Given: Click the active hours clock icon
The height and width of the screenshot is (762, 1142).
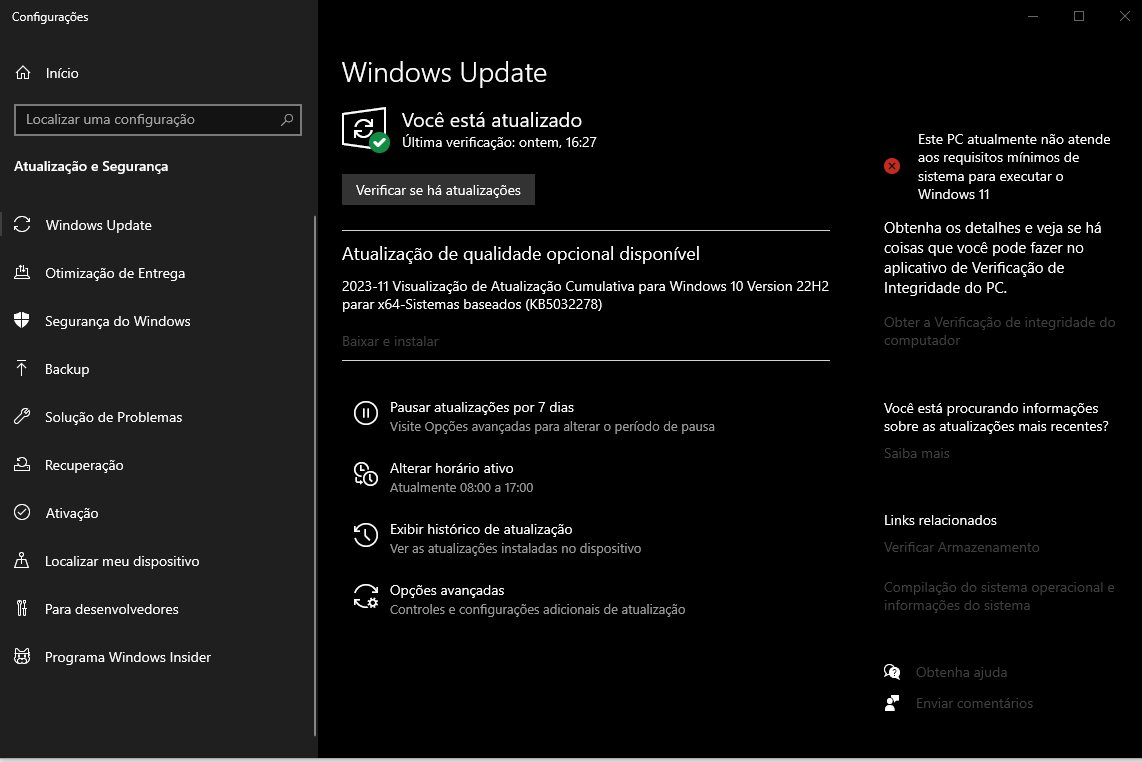Looking at the screenshot, I should (x=366, y=474).
